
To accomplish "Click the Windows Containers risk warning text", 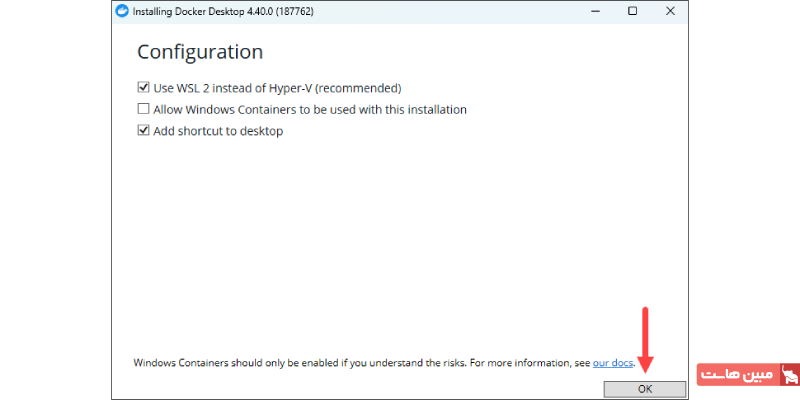I will point(360,363).
